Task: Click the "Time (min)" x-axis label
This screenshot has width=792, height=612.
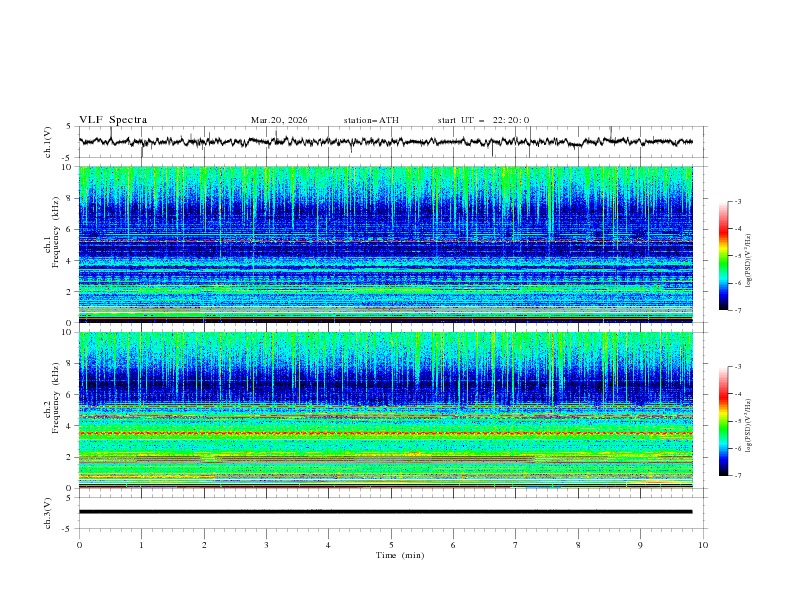Action: [x=400, y=555]
